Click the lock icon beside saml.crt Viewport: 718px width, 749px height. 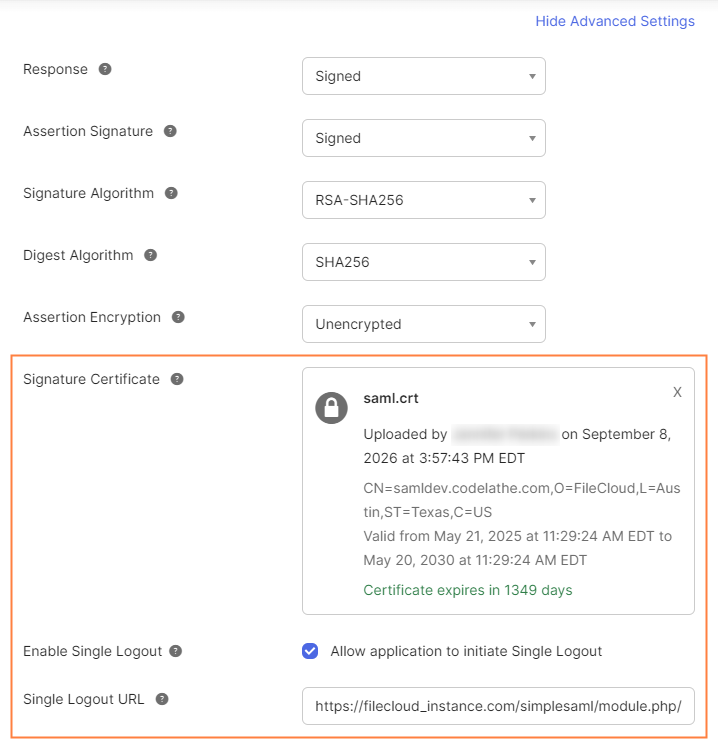331,408
